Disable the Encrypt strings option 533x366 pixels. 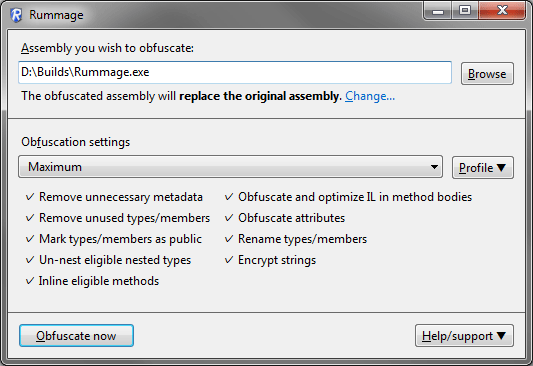pos(229,260)
